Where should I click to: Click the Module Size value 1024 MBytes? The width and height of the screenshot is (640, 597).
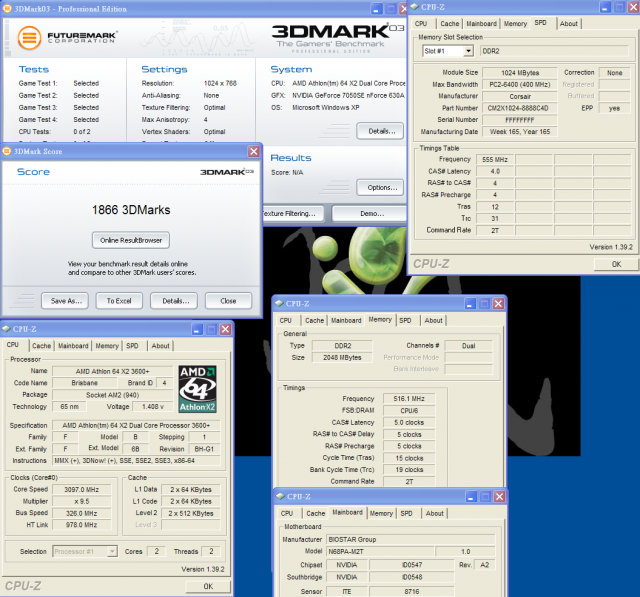(520, 73)
